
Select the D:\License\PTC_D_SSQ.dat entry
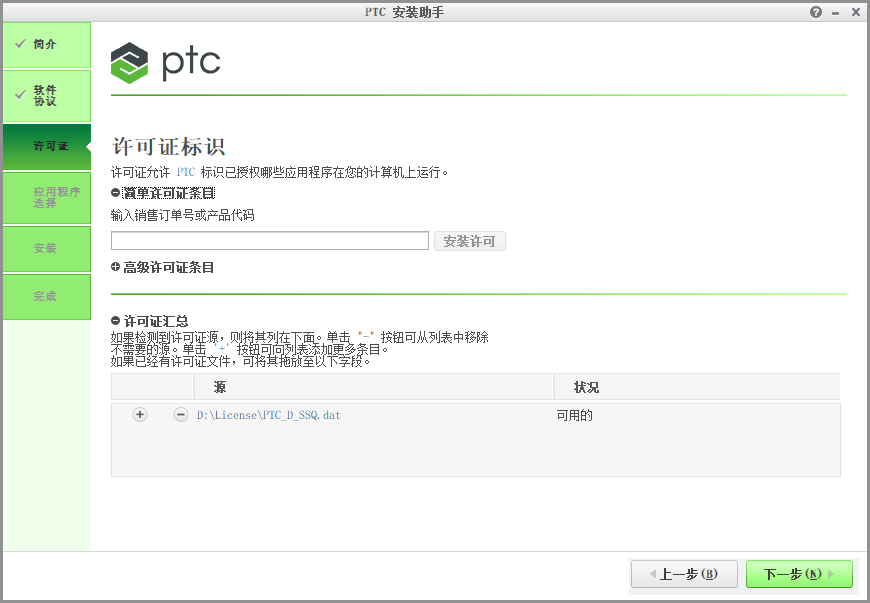click(269, 415)
